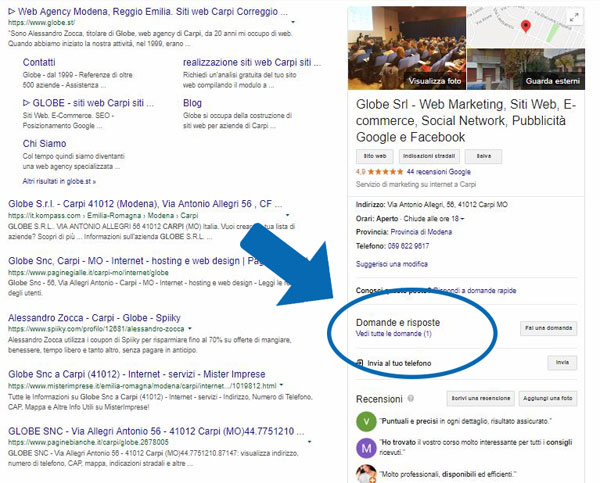The image size is (600, 483).
Task: Click the Servizio di marketing su internet a Carpi text
Action: [416, 184]
